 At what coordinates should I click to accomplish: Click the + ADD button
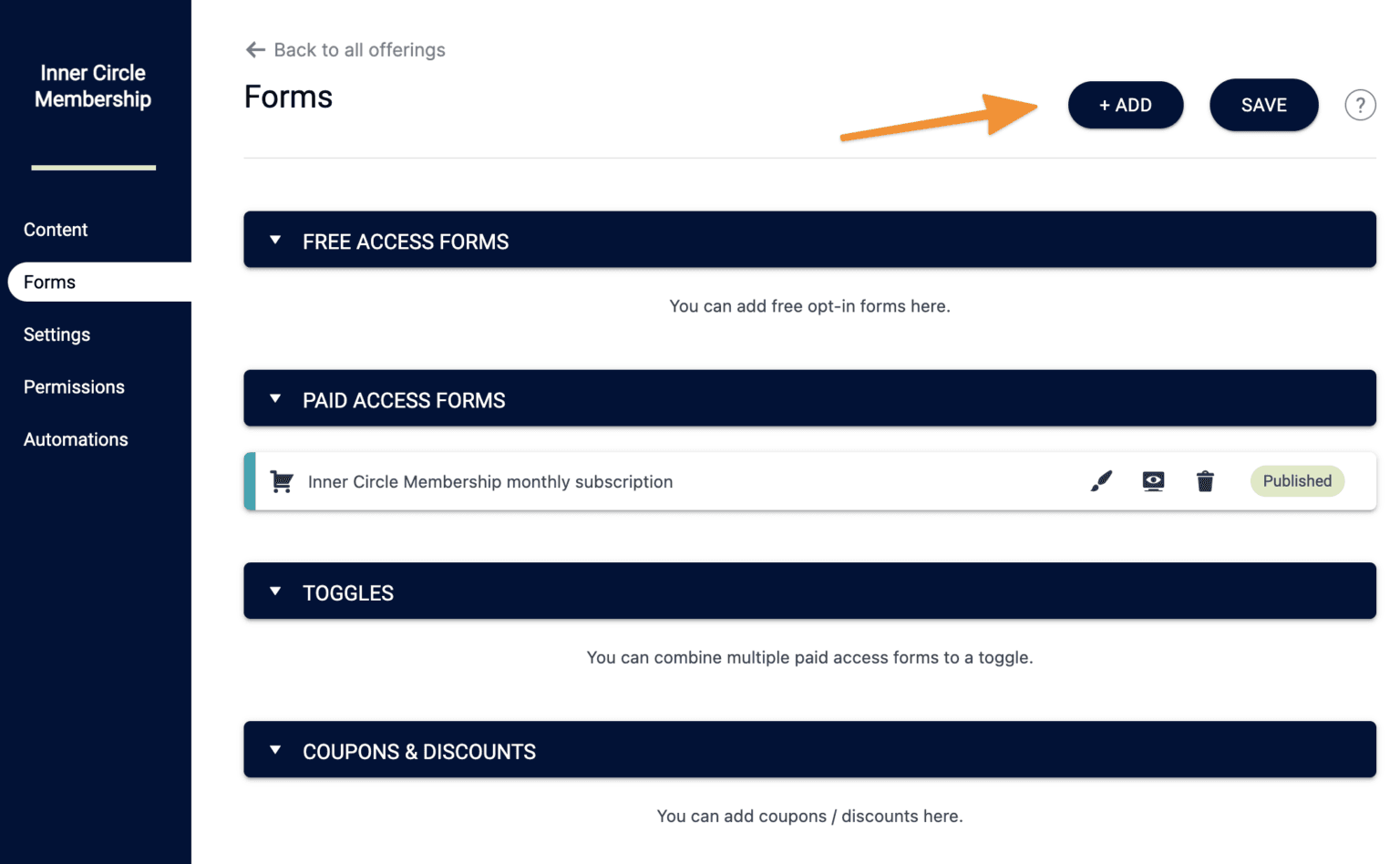(x=1126, y=105)
